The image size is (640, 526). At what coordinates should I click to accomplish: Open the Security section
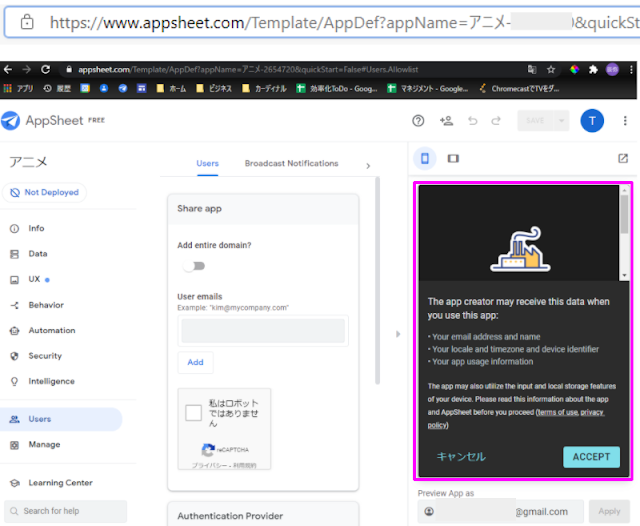[x=45, y=356]
